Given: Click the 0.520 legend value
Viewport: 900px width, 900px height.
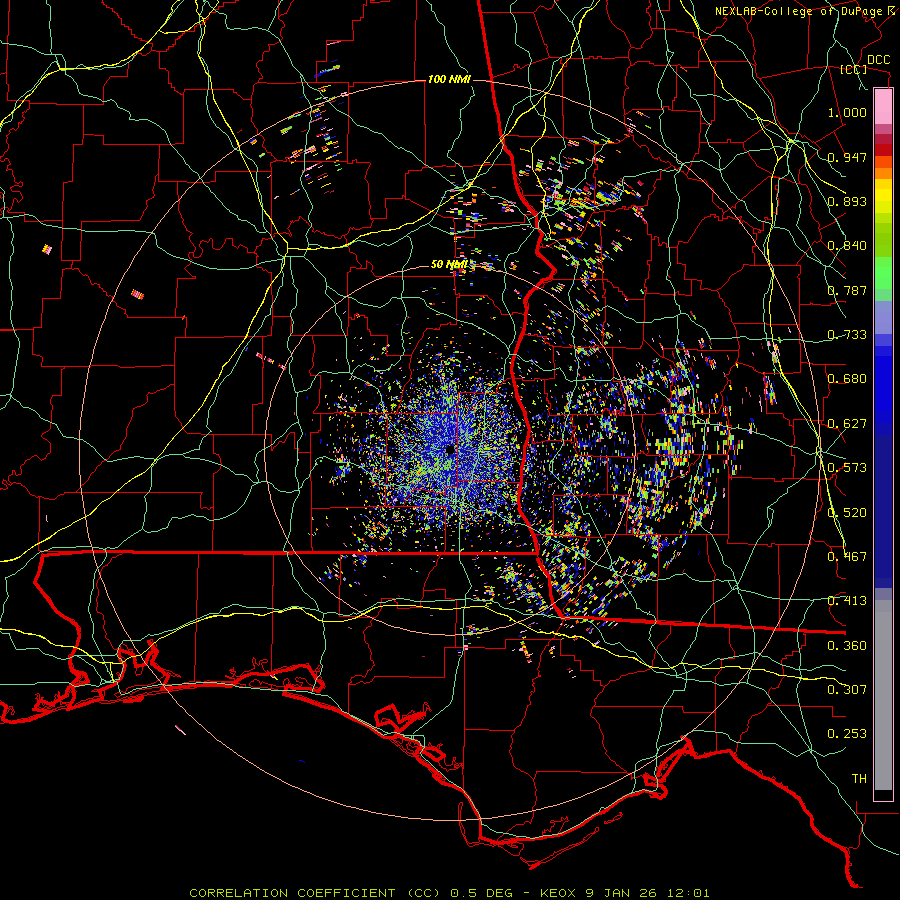Looking at the screenshot, I should tap(847, 513).
